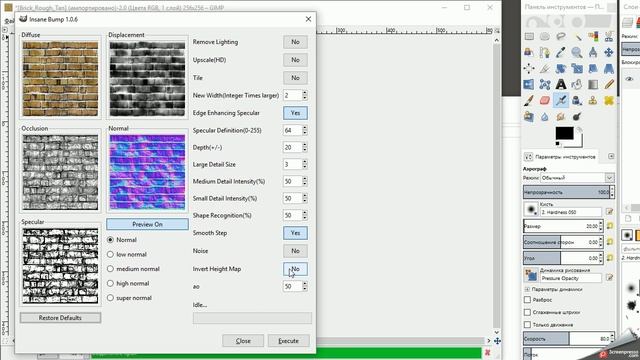Toggle Smooth Step Yes button

click(x=295, y=233)
